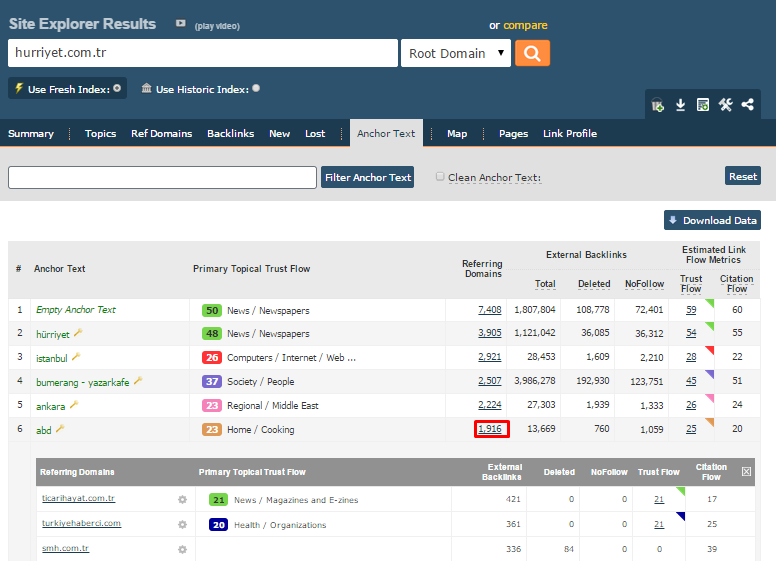
Task: Open the Root Domain dropdown
Action: click(456, 53)
